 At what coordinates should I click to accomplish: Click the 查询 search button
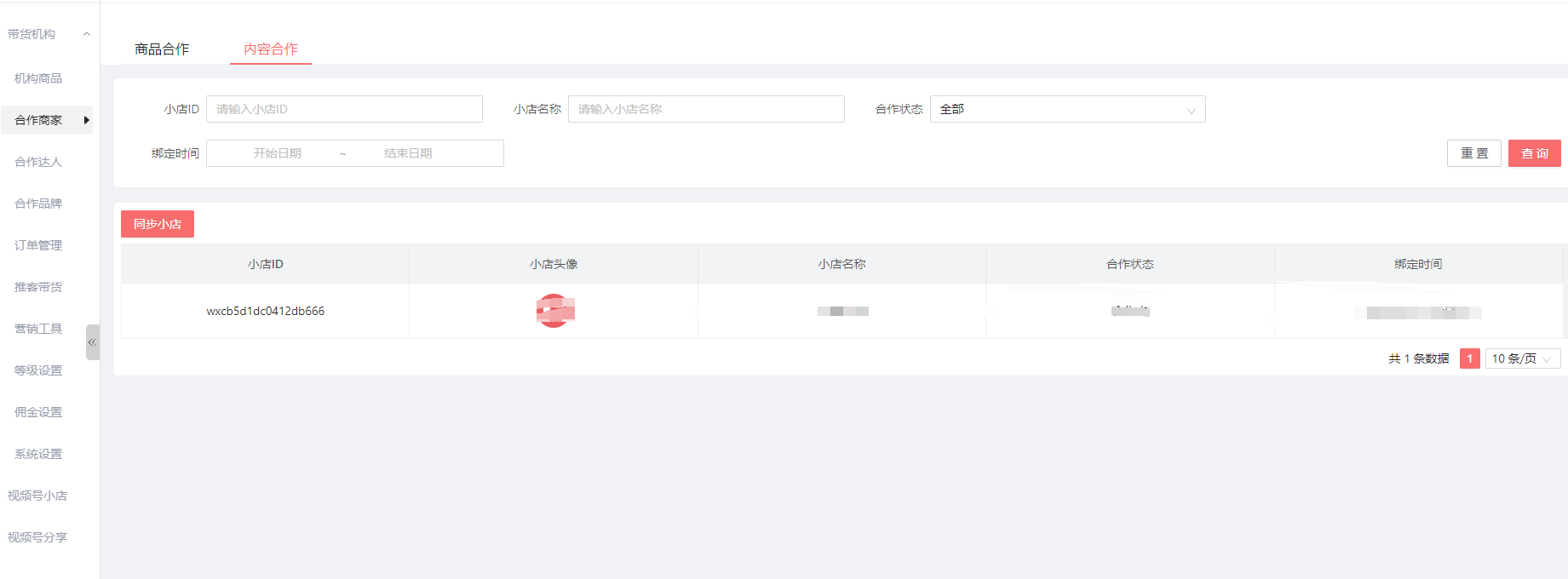(1534, 153)
